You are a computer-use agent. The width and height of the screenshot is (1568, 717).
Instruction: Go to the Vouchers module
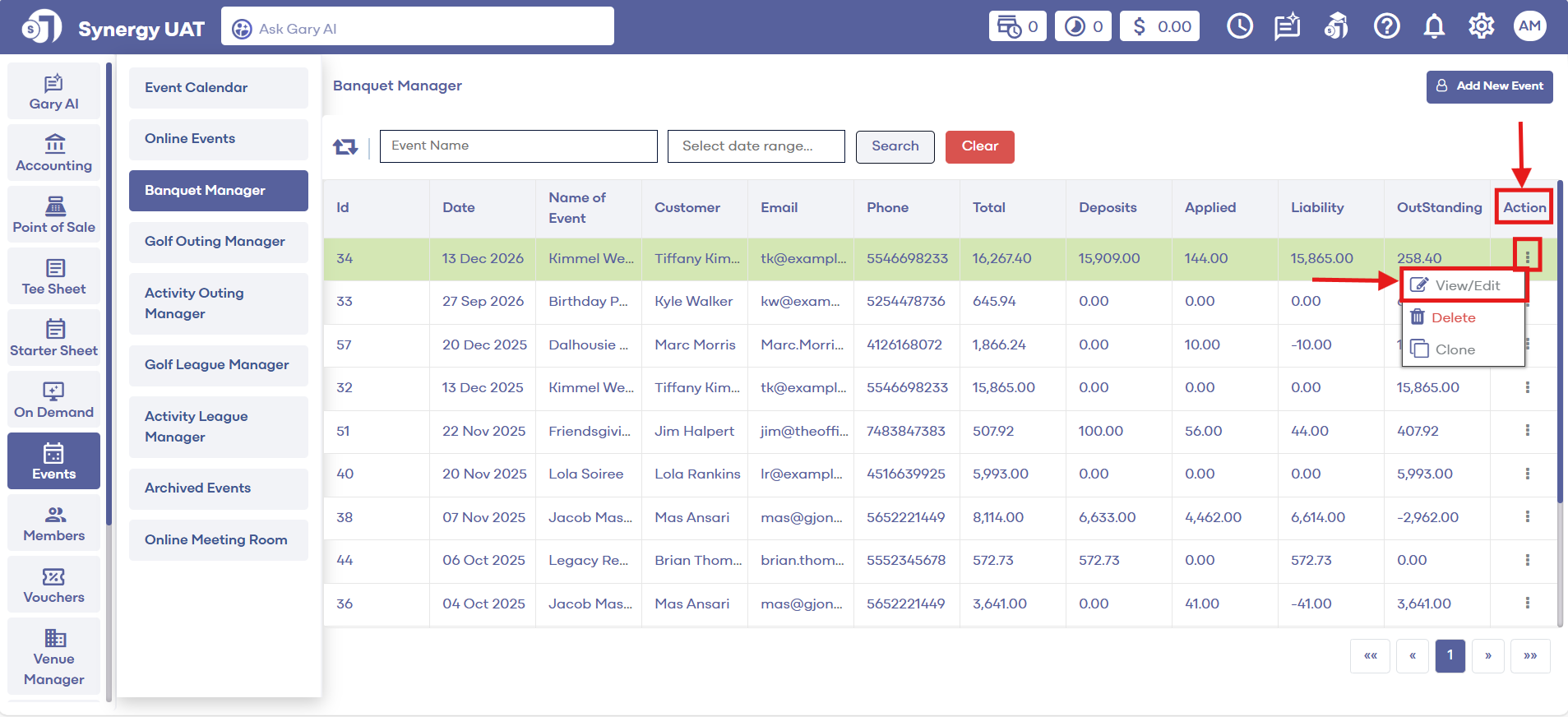[54, 585]
